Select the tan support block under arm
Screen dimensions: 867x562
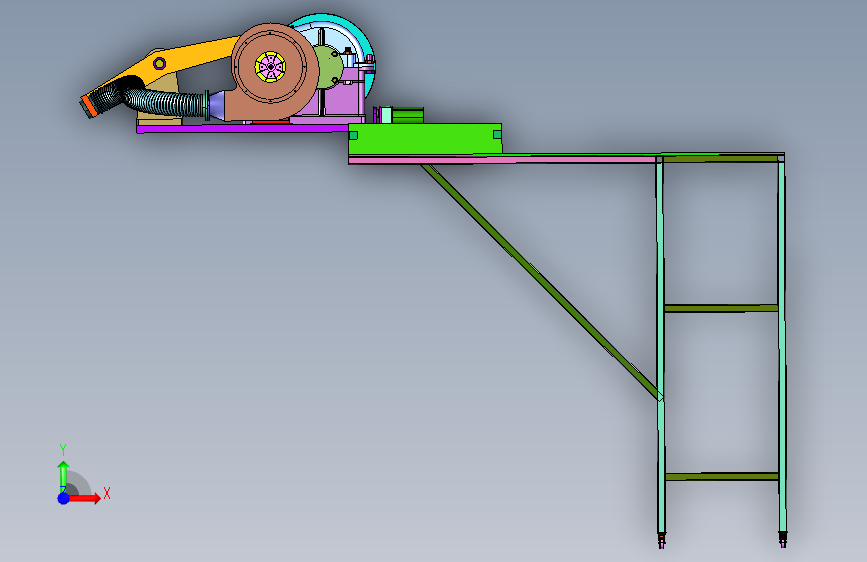(159, 119)
